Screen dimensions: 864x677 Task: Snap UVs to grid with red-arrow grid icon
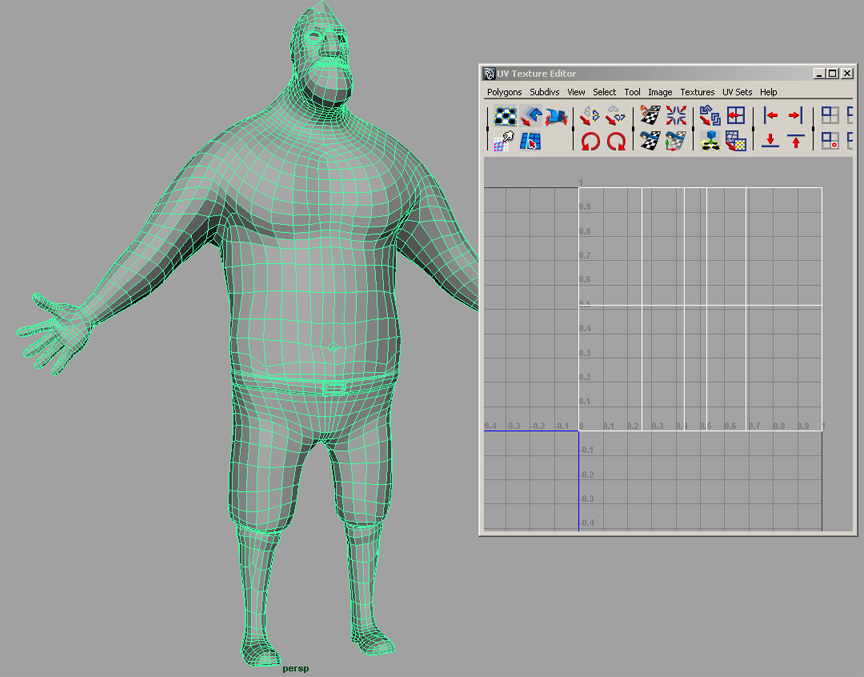[736, 116]
